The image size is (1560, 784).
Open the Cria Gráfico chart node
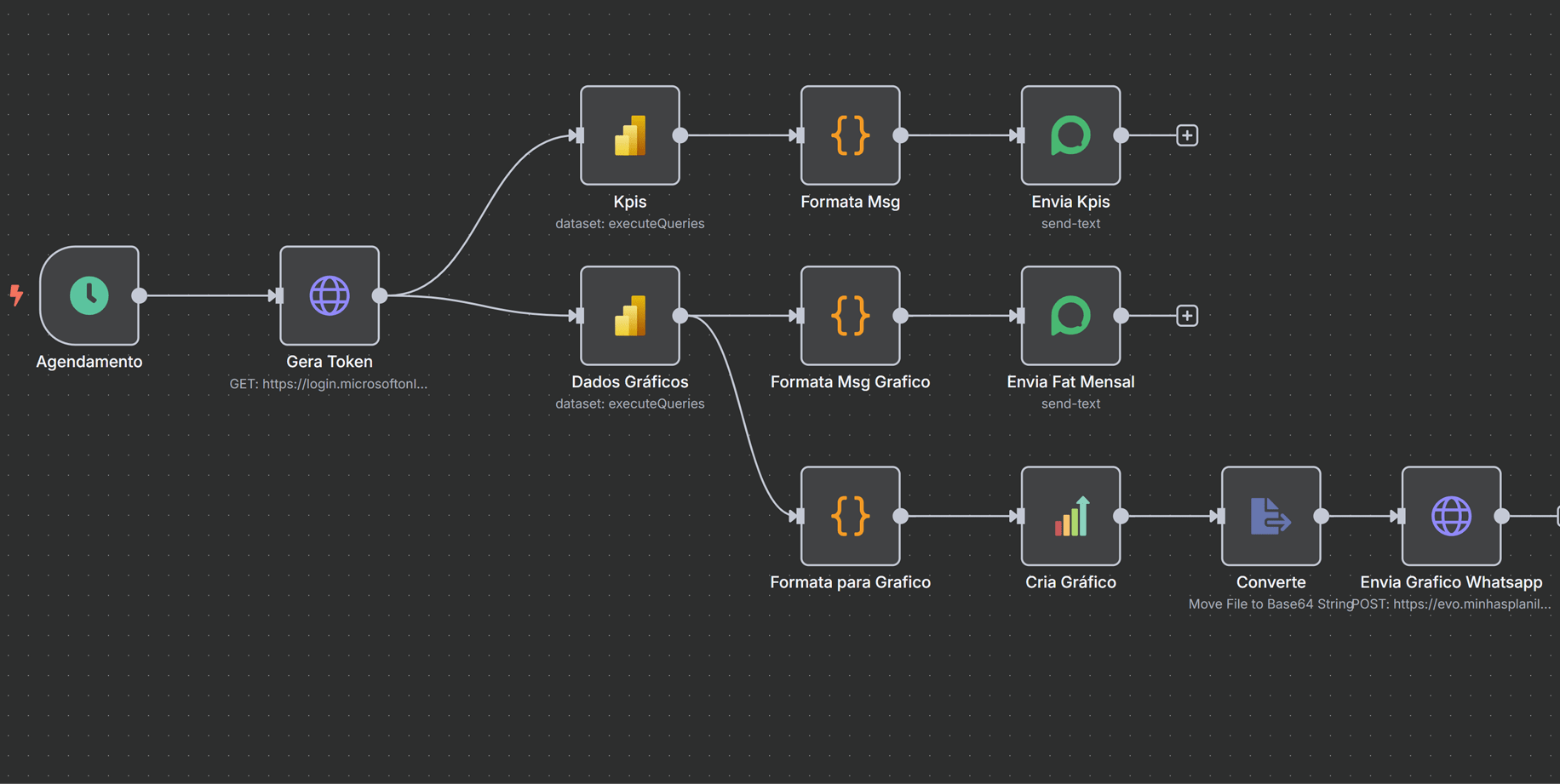point(1070,516)
